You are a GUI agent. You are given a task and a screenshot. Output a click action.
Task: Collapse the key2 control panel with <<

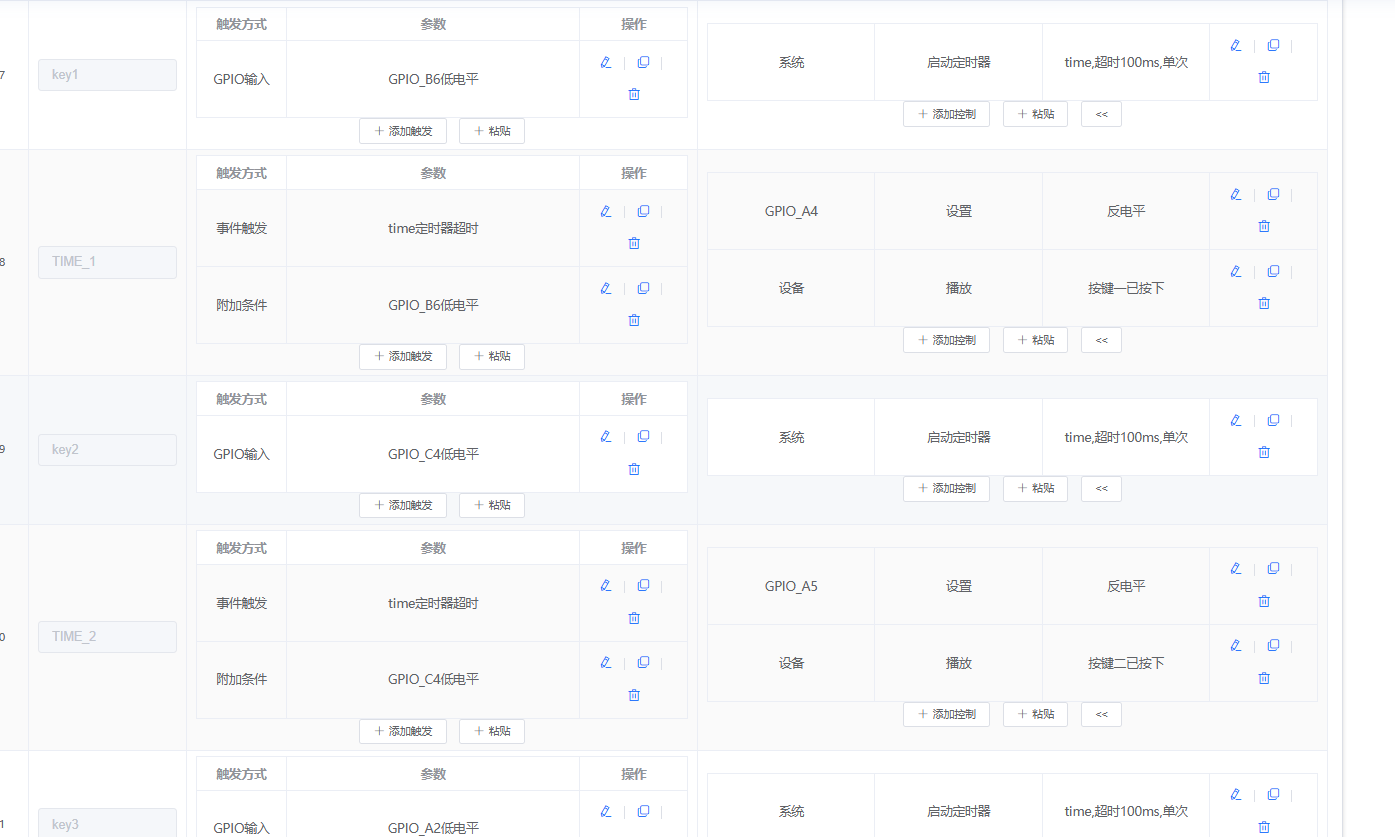1100,488
